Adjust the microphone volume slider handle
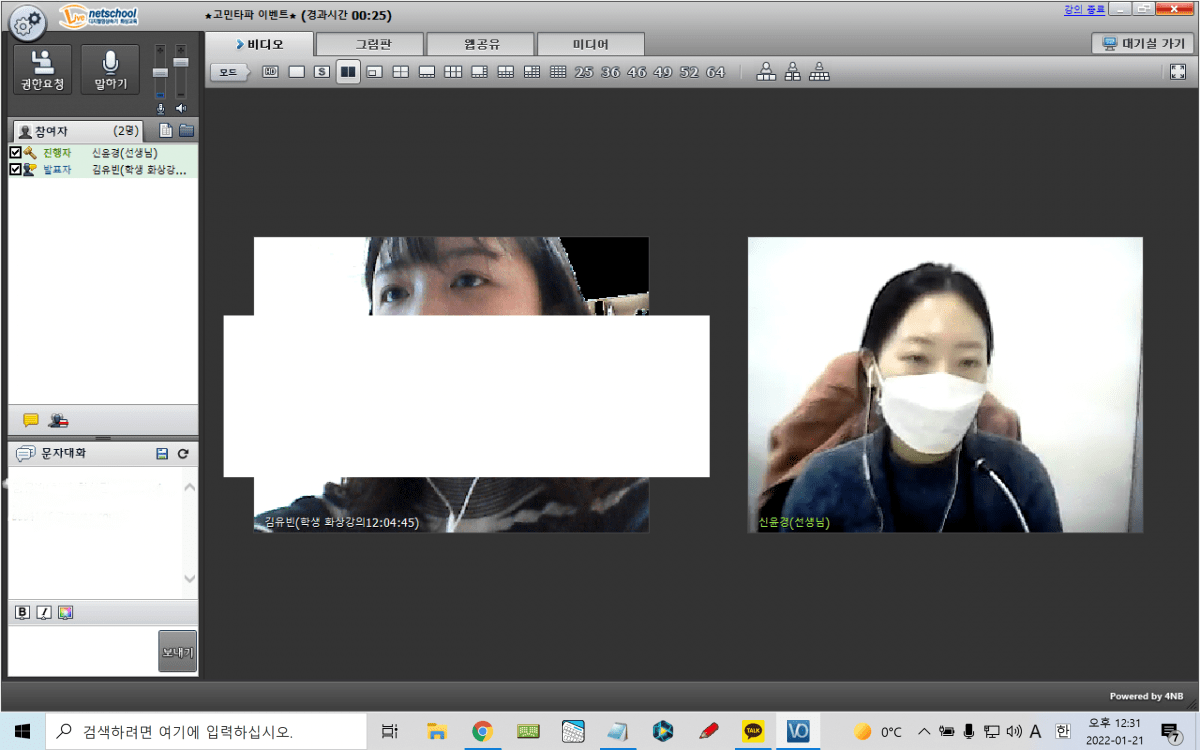The width and height of the screenshot is (1200, 750). [160, 73]
